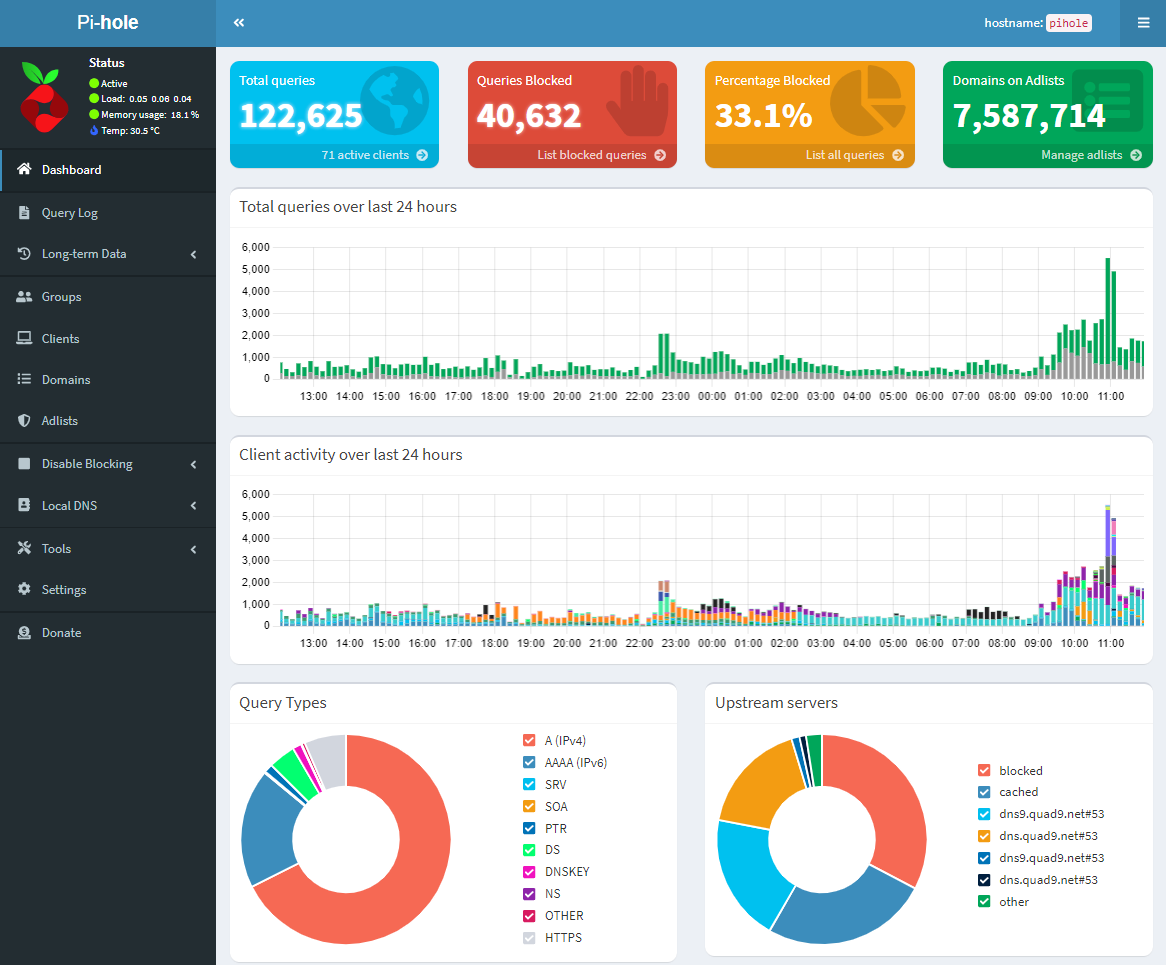1166x965 pixels.
Task: Click the tallest bar in Total queries chart
Action: 1107,310
